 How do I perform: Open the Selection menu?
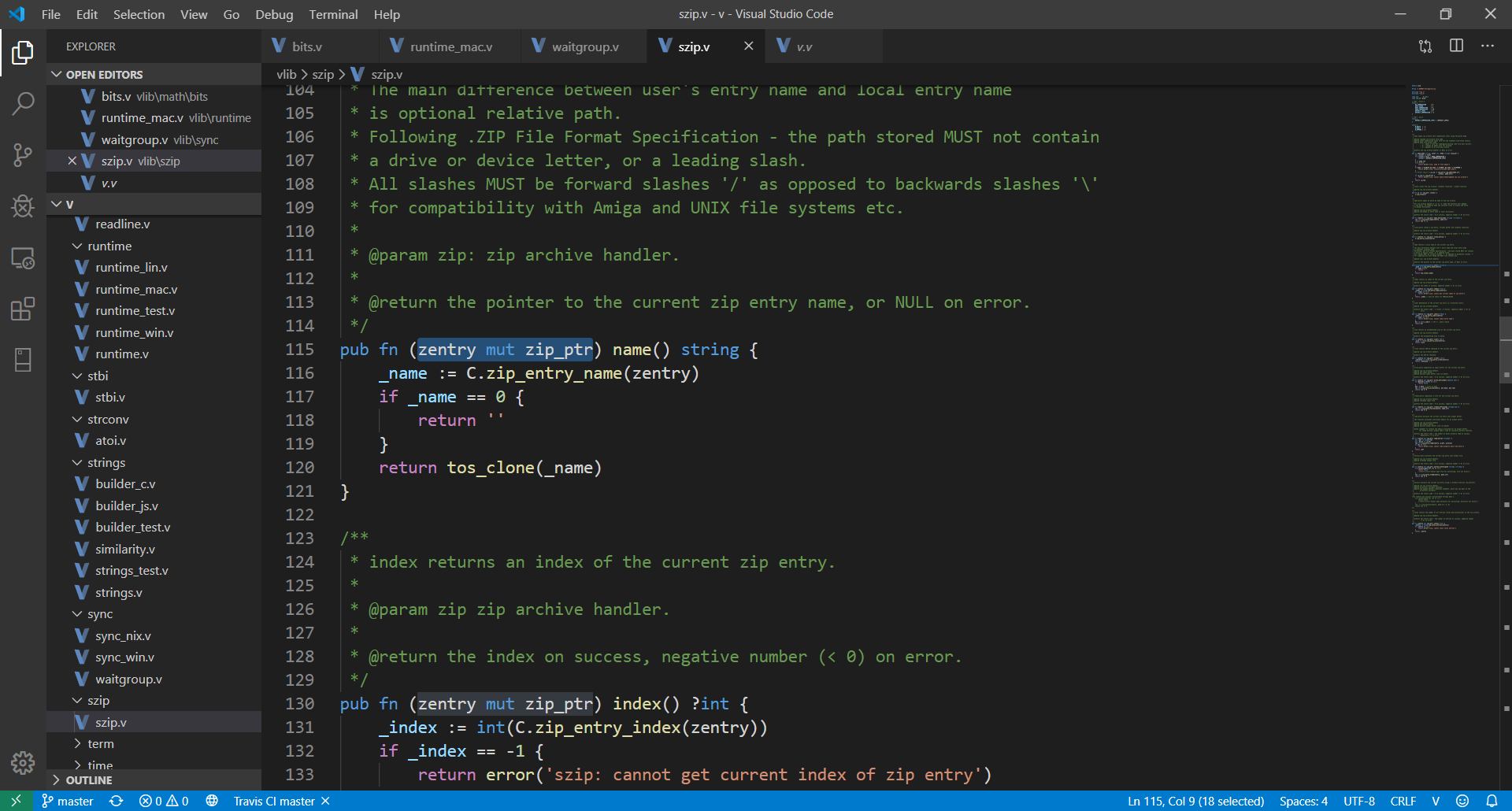(x=139, y=14)
